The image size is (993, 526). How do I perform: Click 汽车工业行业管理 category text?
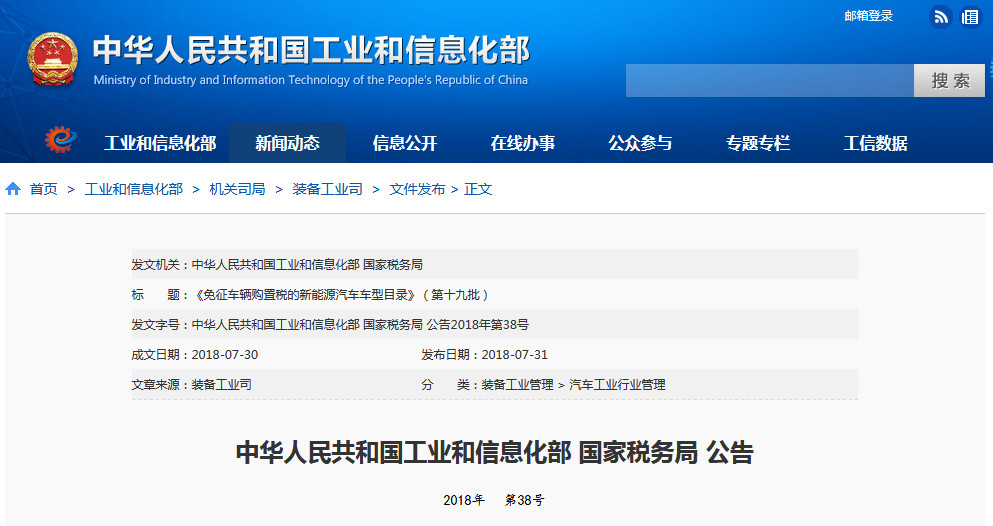[617, 385]
